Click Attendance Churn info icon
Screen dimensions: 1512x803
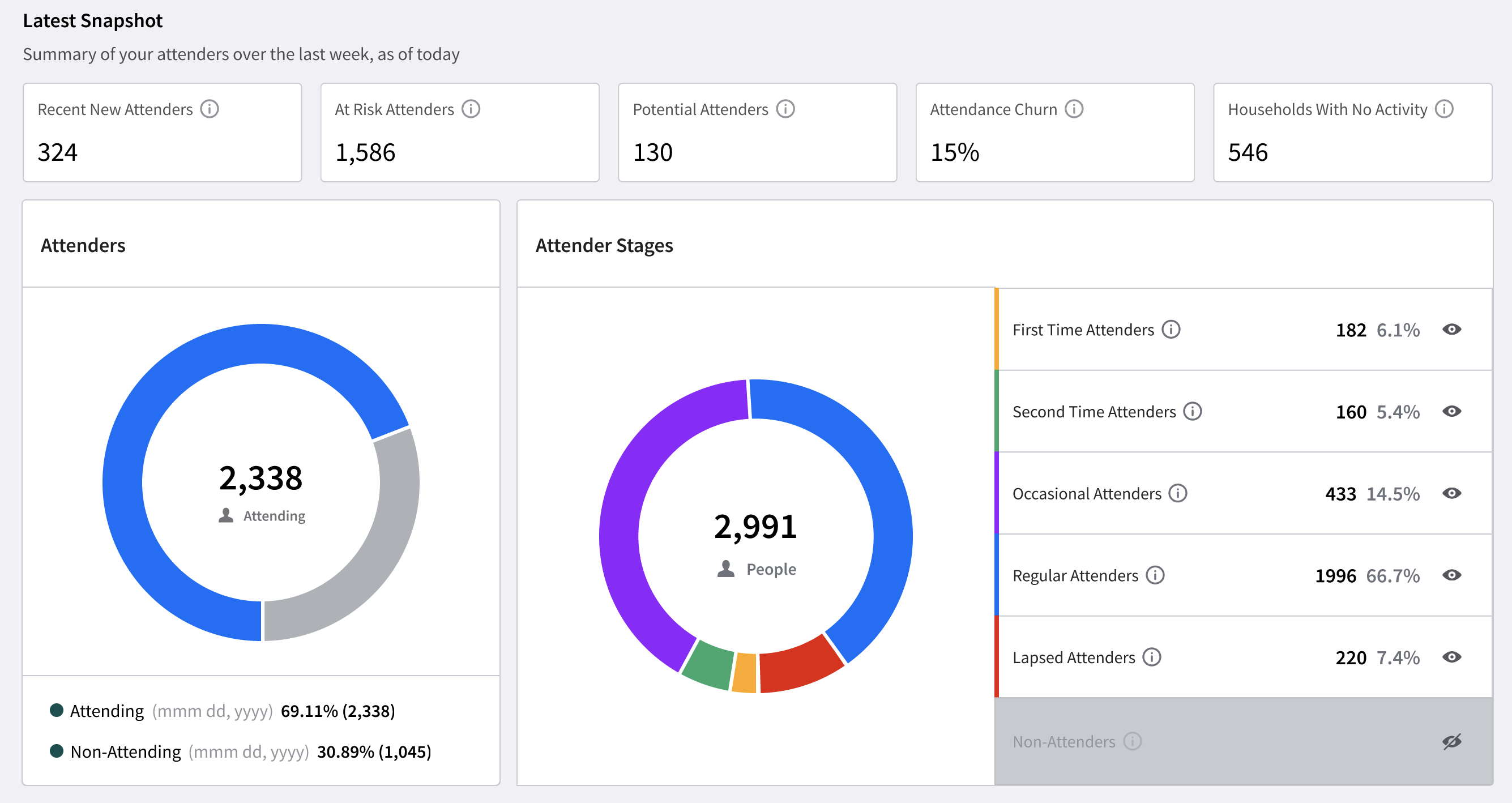tap(1074, 109)
